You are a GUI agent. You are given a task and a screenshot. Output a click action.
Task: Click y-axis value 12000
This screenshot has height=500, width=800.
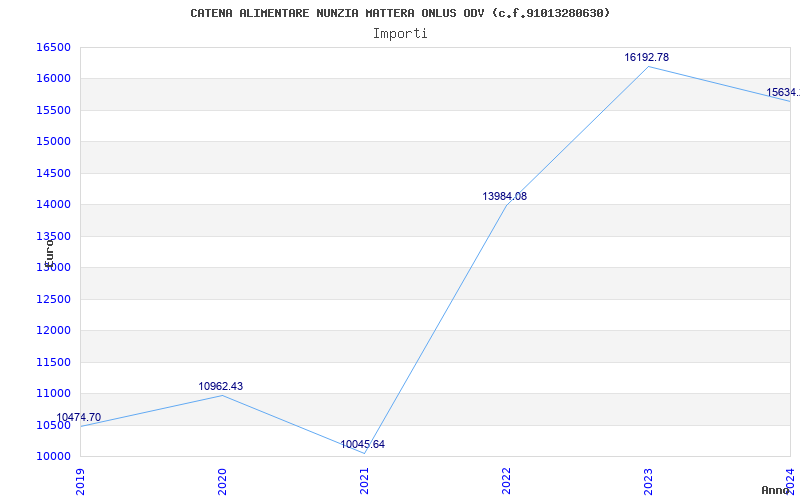(x=53, y=331)
